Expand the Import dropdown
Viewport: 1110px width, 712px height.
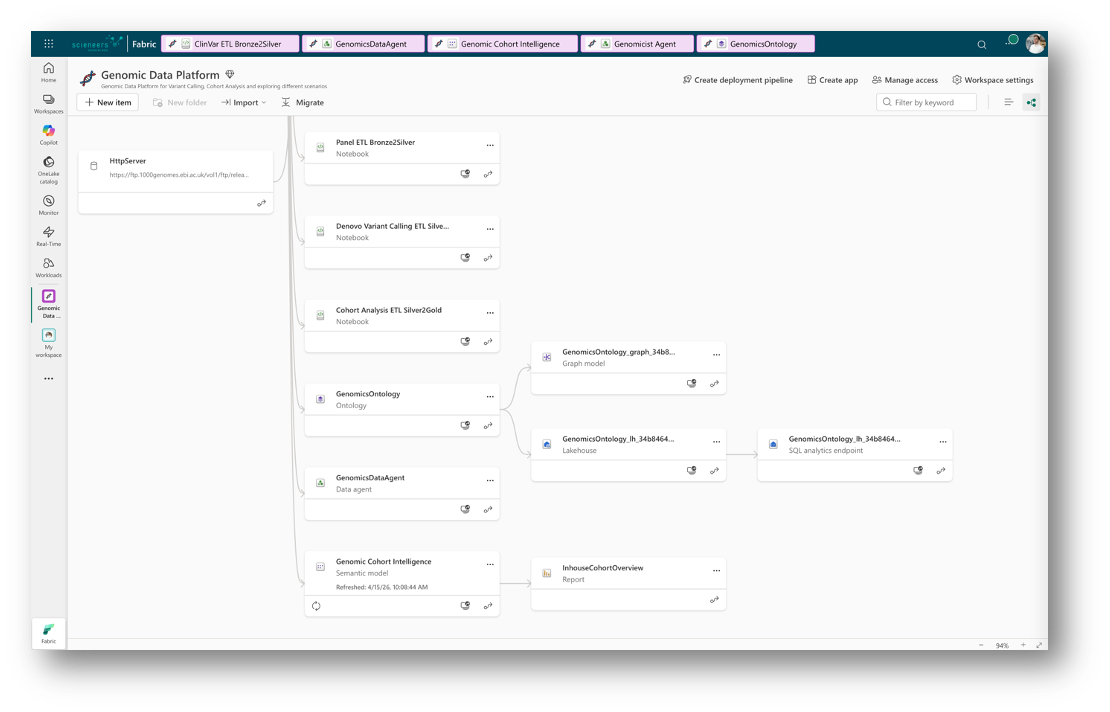(244, 103)
